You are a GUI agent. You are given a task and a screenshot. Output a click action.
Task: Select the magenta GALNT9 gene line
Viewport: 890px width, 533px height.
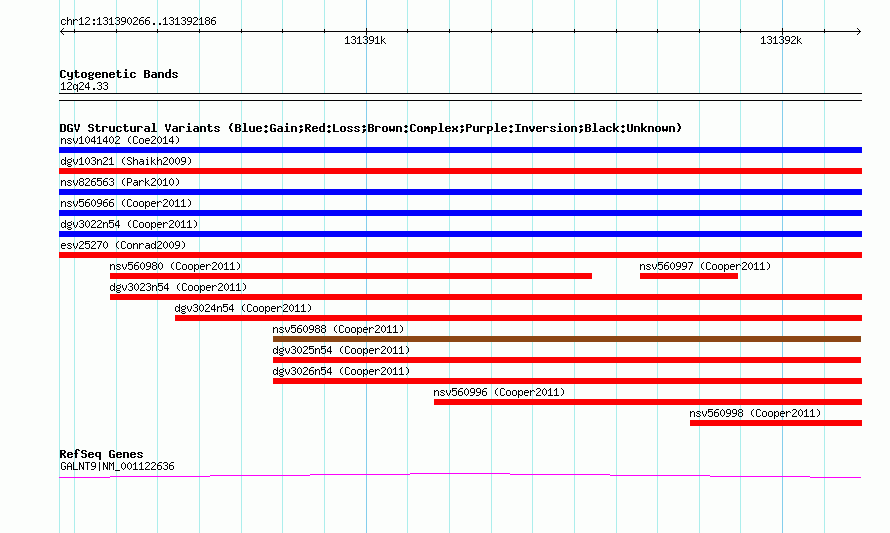tap(460, 475)
